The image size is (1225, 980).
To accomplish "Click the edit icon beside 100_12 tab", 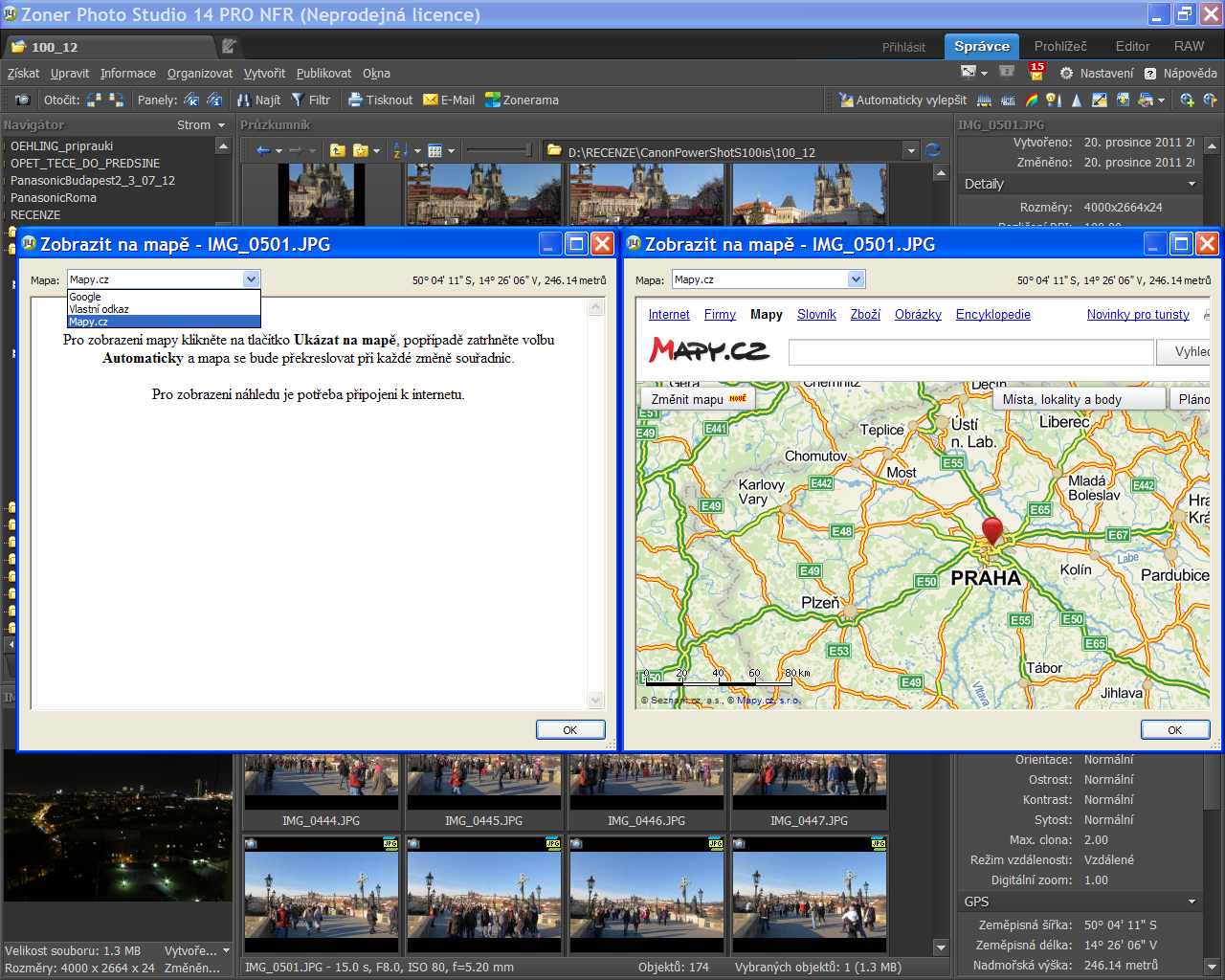I will [229, 46].
